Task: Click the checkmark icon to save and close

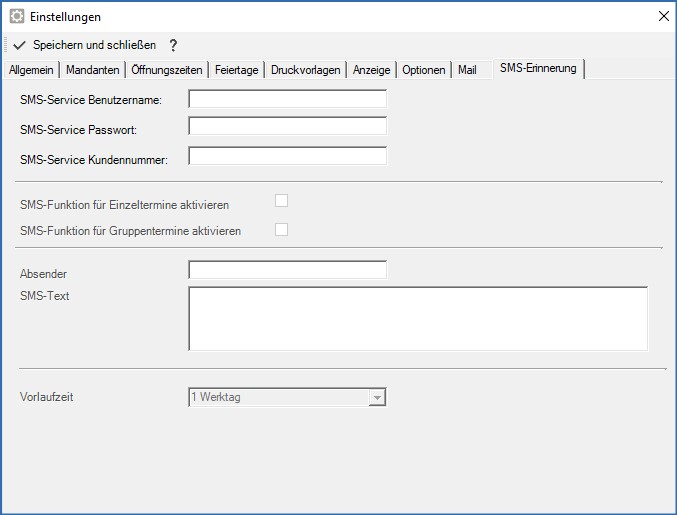Action: 19,45
